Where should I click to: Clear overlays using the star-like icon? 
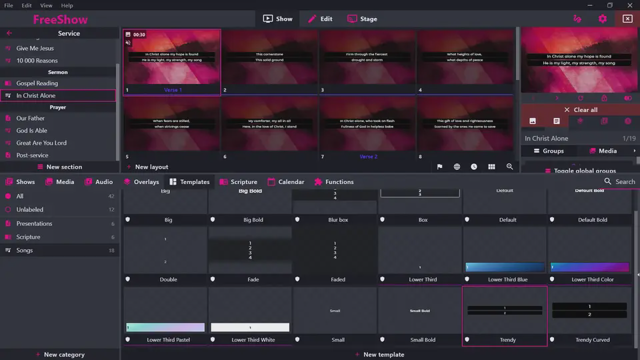(x=580, y=121)
